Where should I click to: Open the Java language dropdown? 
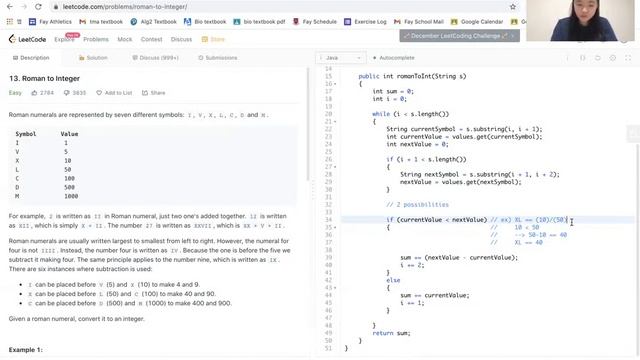tap(340, 58)
